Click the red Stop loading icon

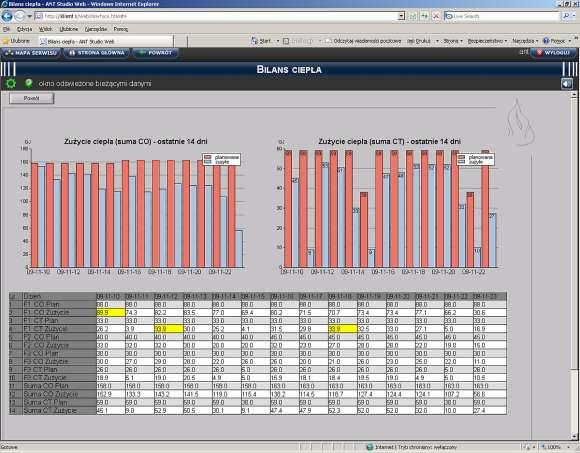[x=436, y=16]
